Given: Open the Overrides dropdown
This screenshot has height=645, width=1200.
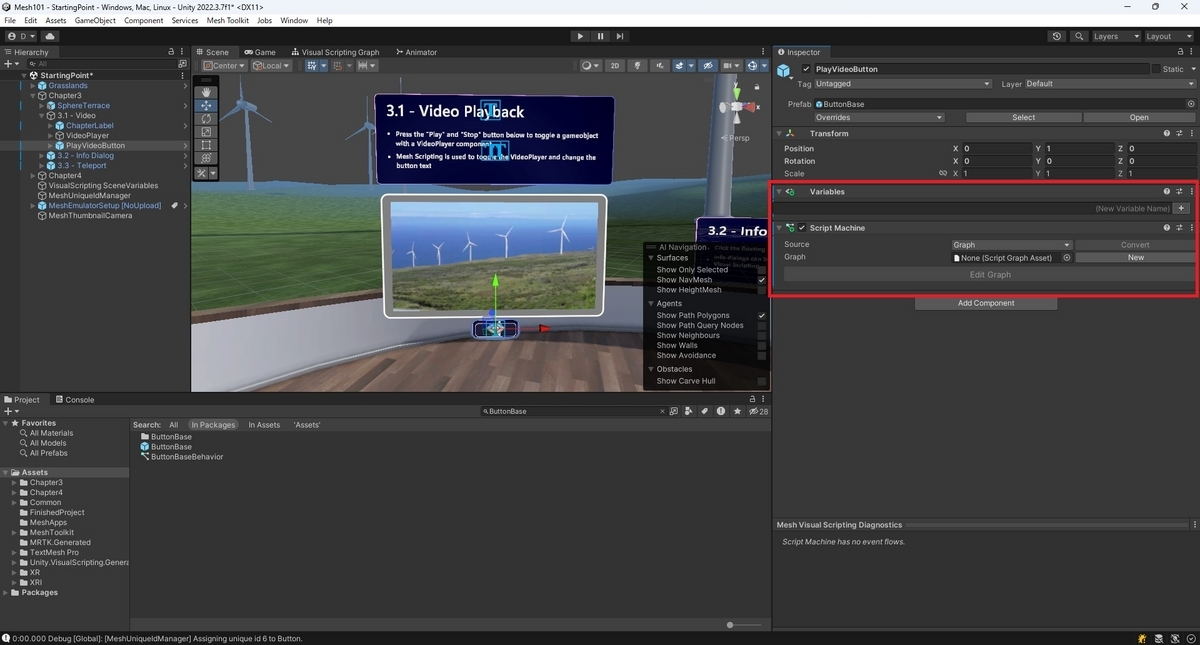Looking at the screenshot, I should tap(879, 117).
